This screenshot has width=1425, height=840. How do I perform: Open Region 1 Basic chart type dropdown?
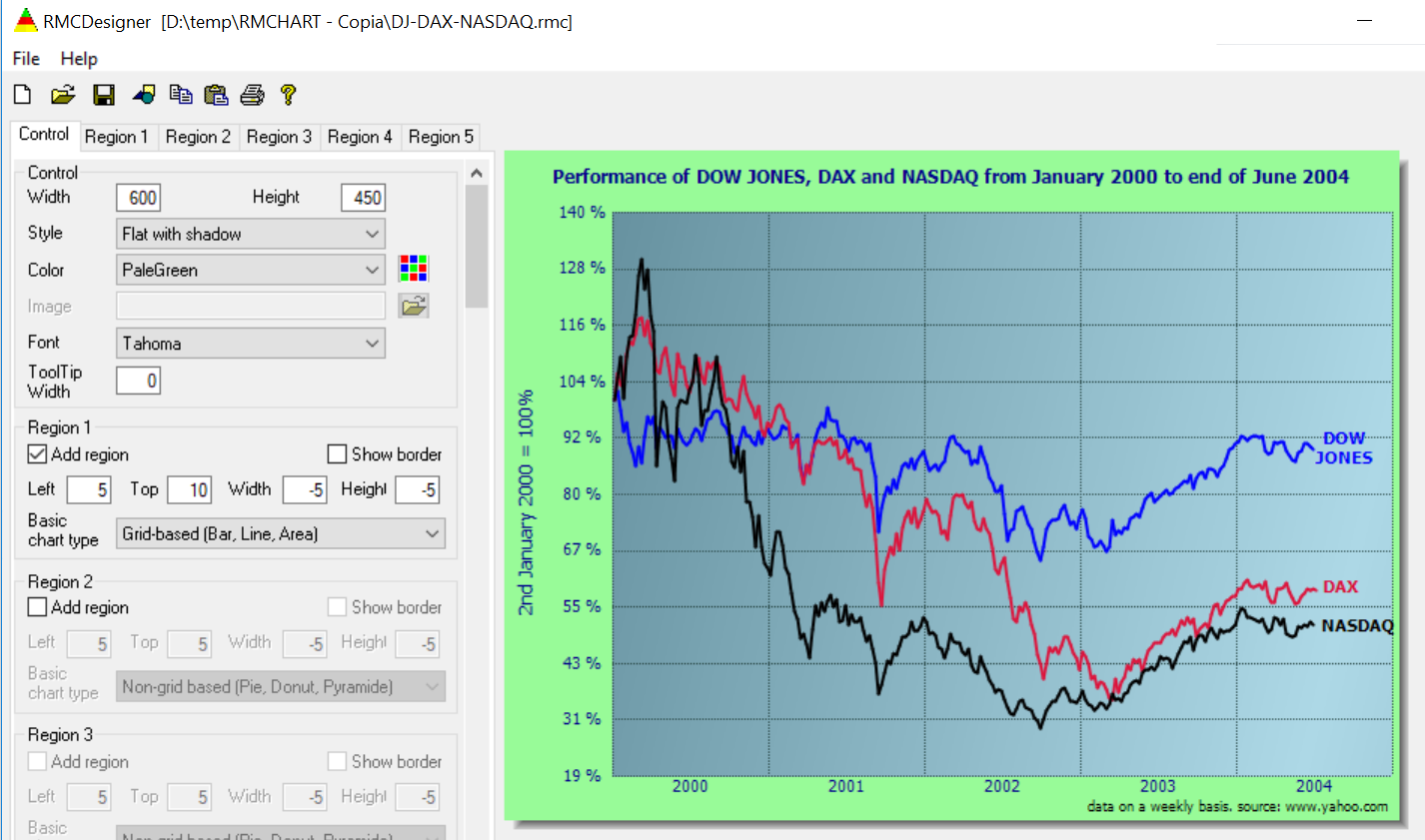pos(281,534)
